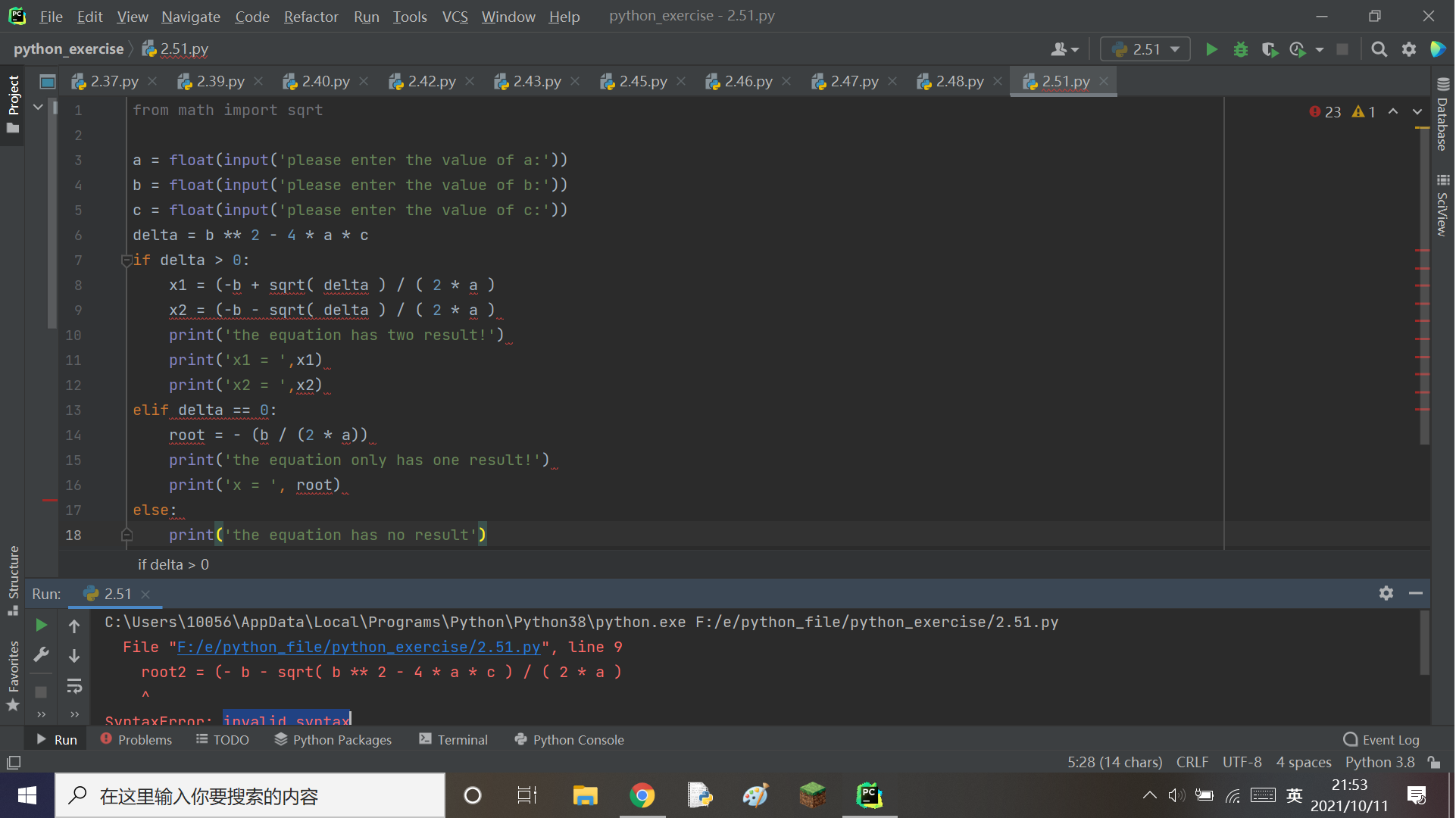Open the Python Console tab

point(580,739)
